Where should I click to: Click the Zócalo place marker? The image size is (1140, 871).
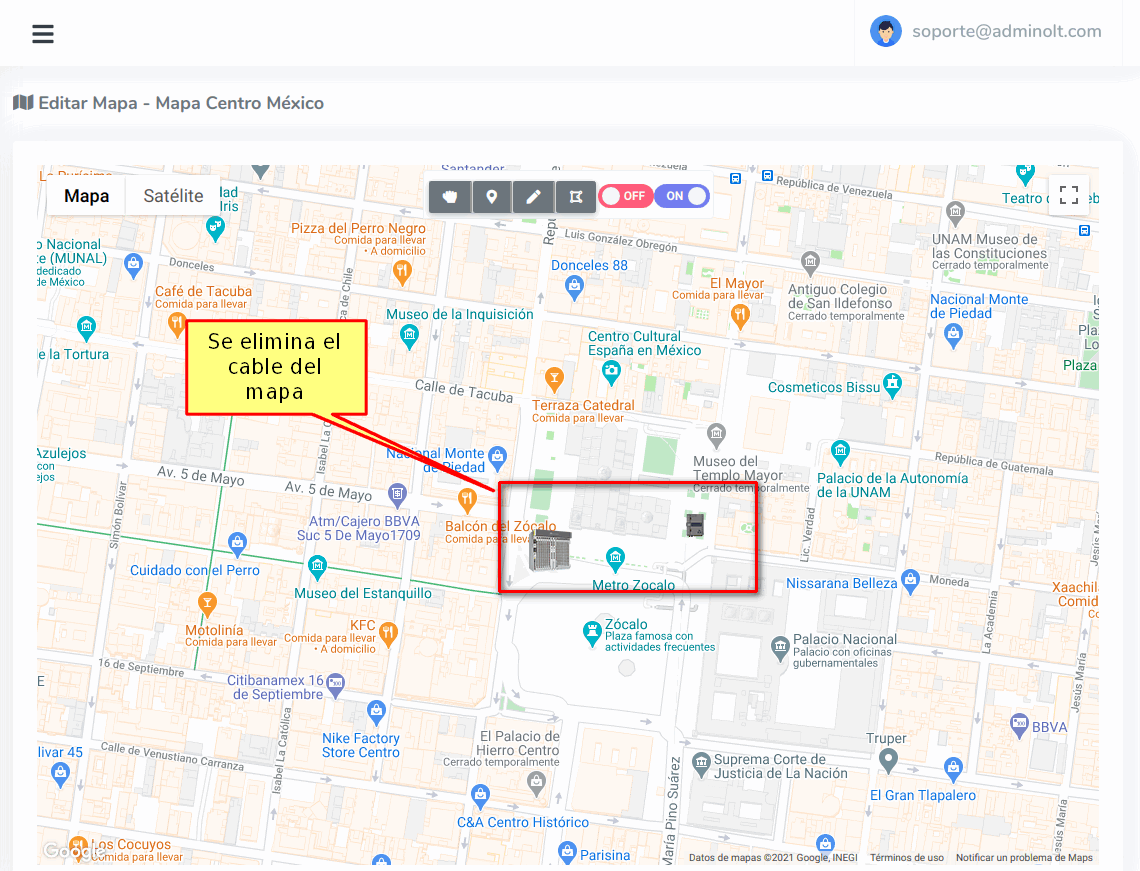[x=593, y=632]
